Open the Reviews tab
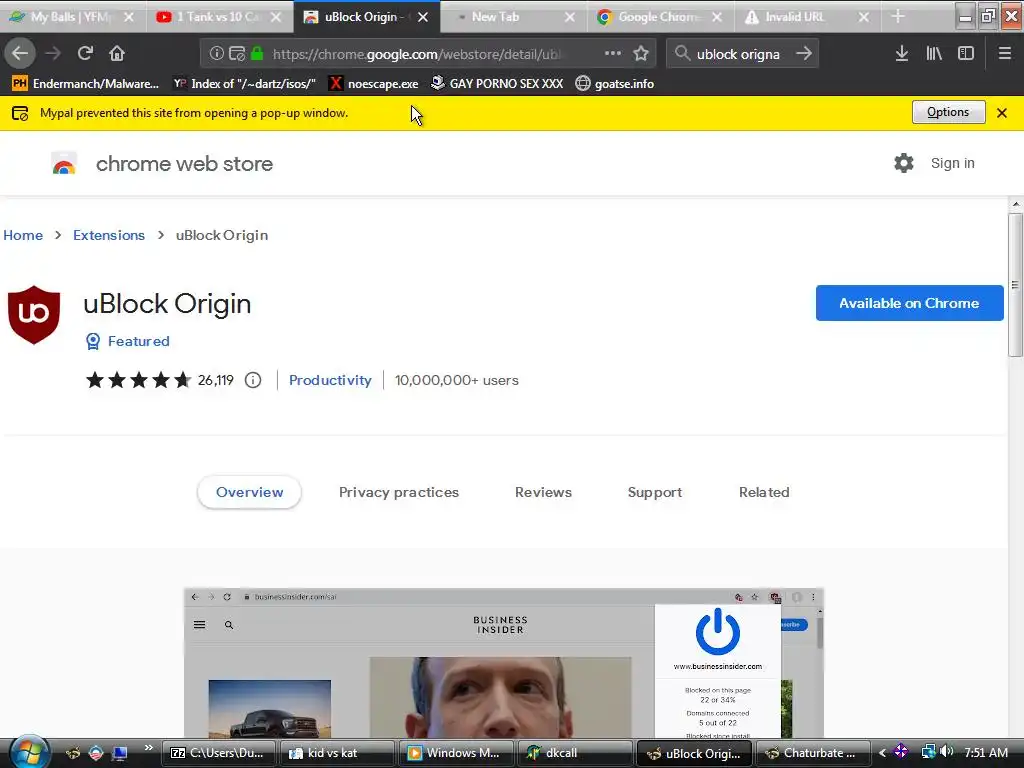 [x=543, y=492]
